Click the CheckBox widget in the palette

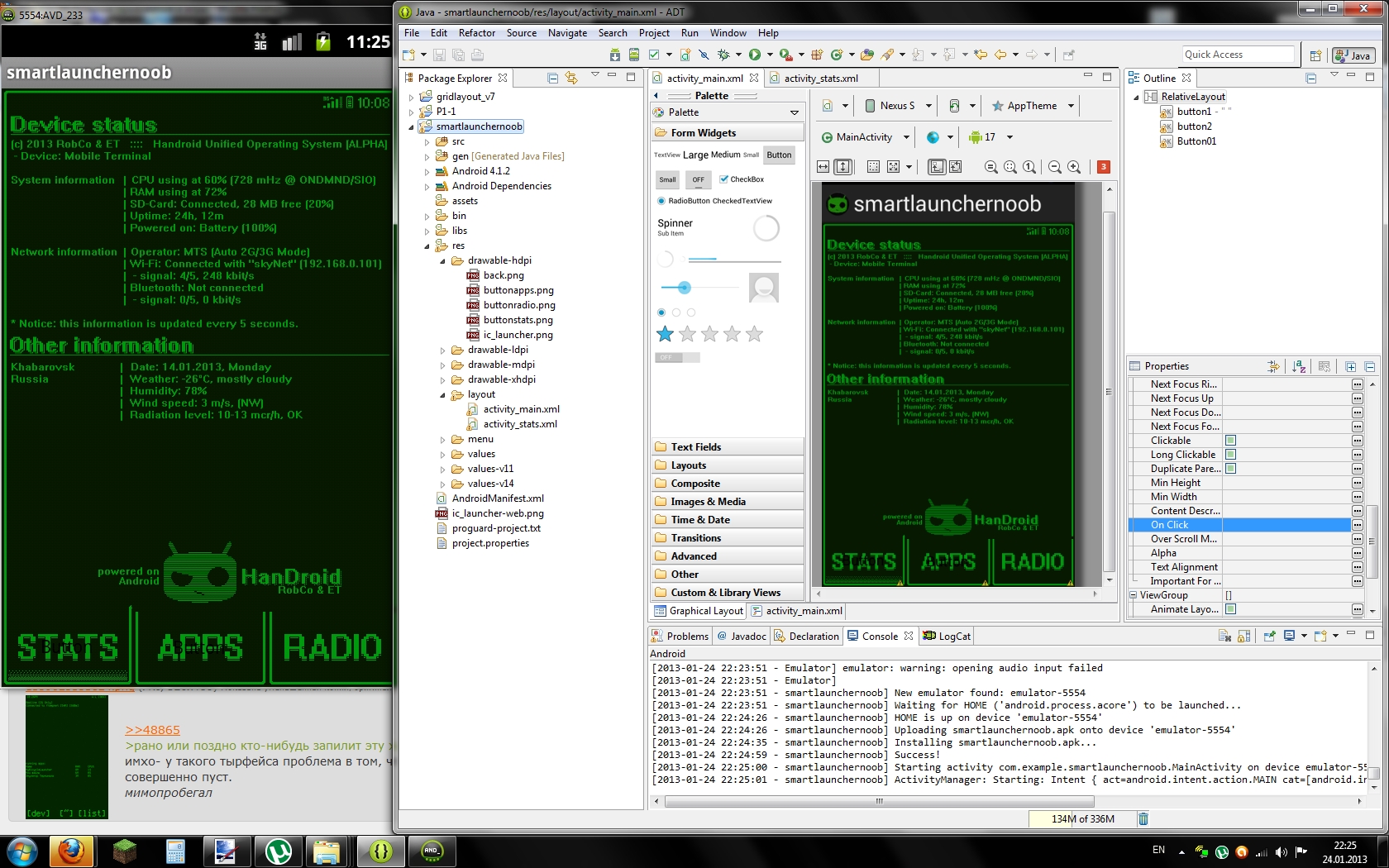(x=742, y=179)
